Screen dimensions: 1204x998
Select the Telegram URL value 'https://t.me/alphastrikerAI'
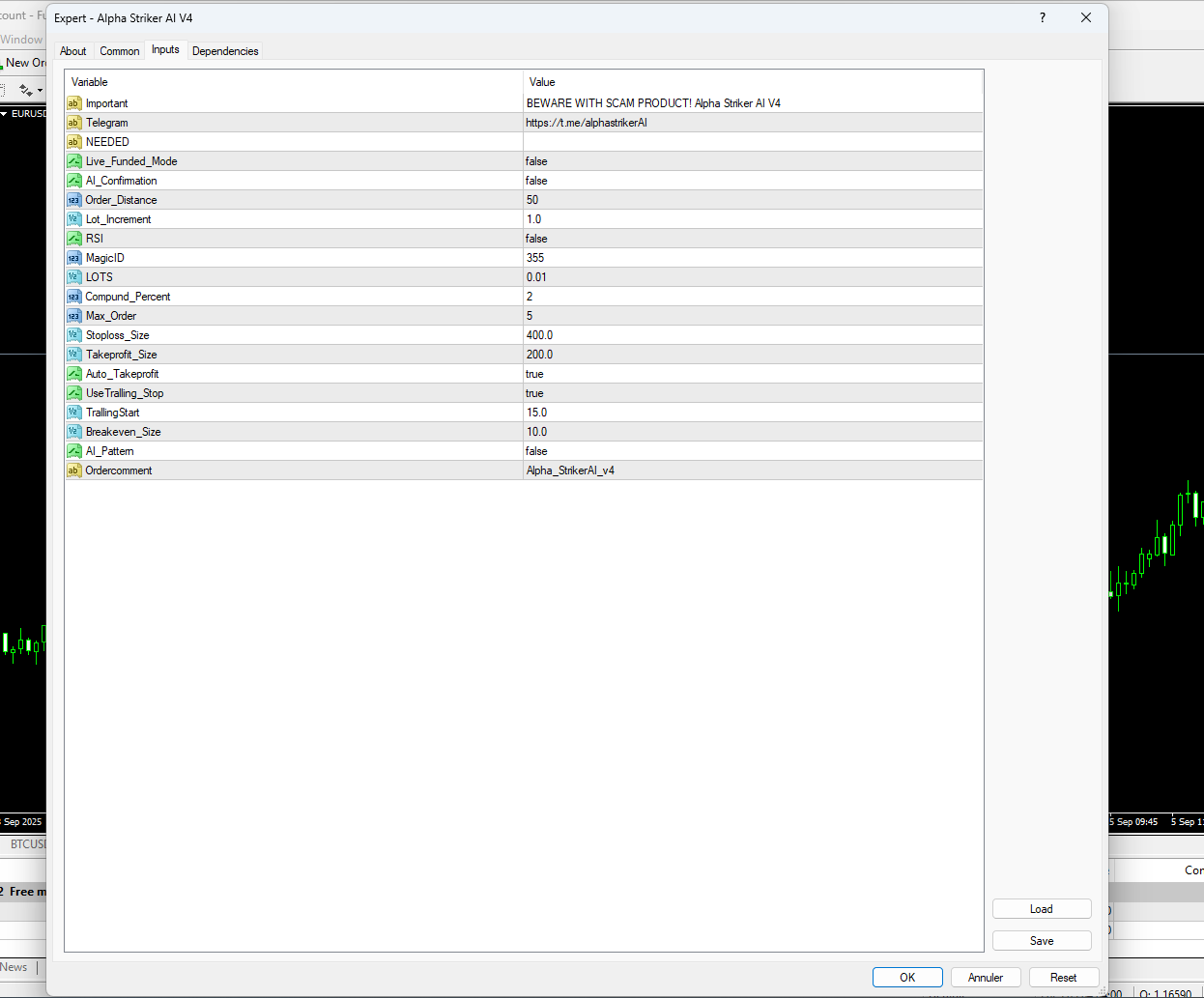(753, 123)
